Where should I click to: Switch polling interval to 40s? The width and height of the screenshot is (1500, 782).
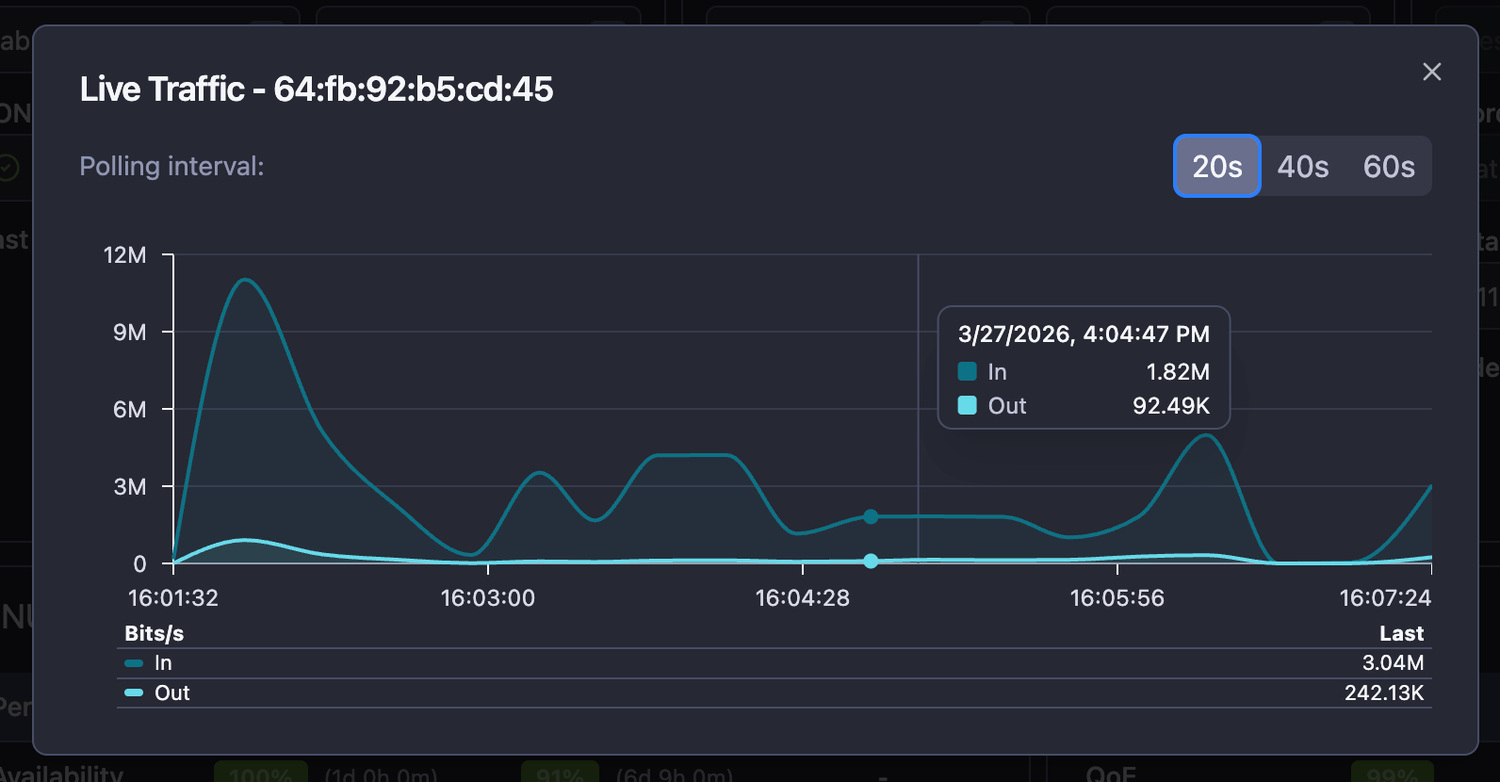[1303, 166]
